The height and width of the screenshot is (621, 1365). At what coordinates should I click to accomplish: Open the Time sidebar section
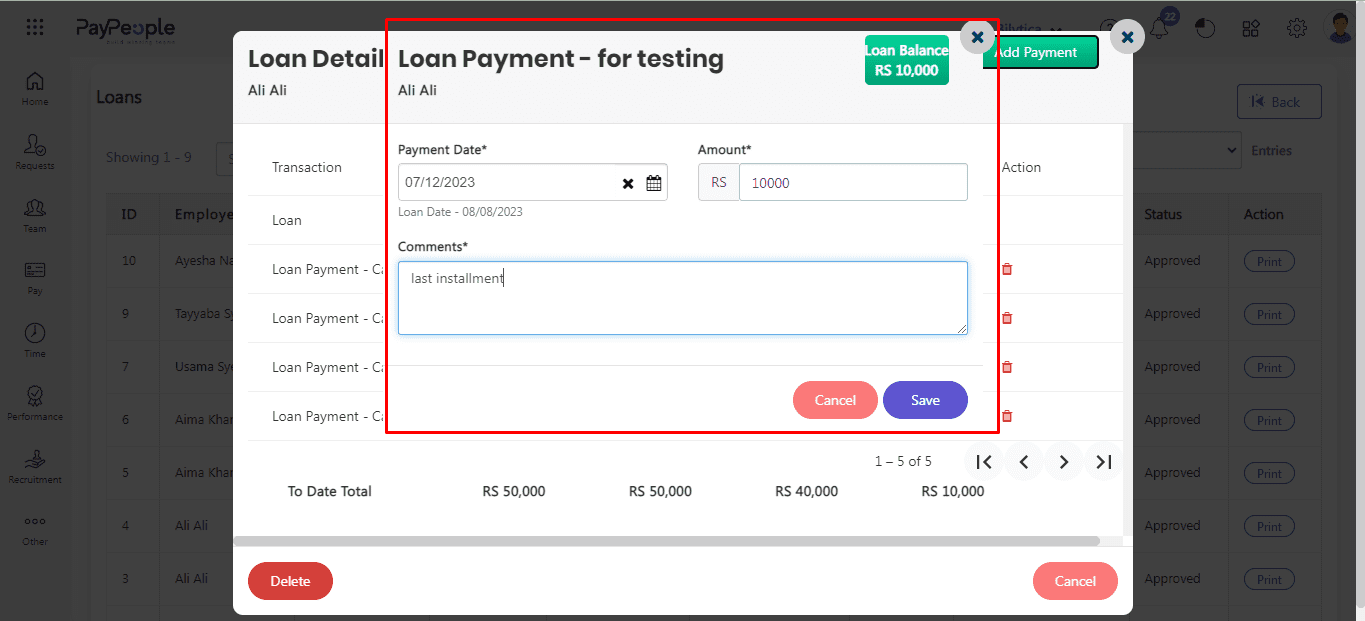(35, 340)
